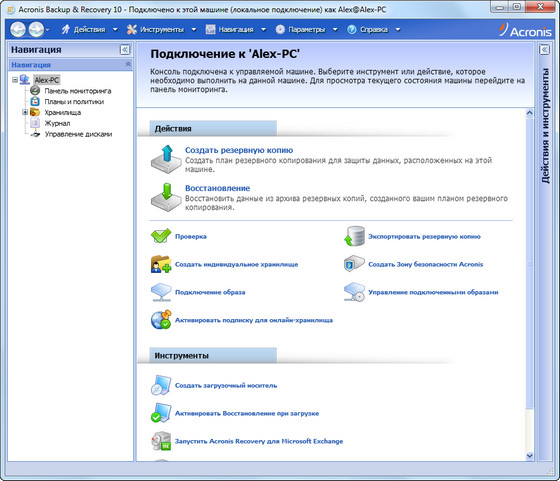
Task: Click the recovery drive down-arrow icon
Action: tap(166, 197)
